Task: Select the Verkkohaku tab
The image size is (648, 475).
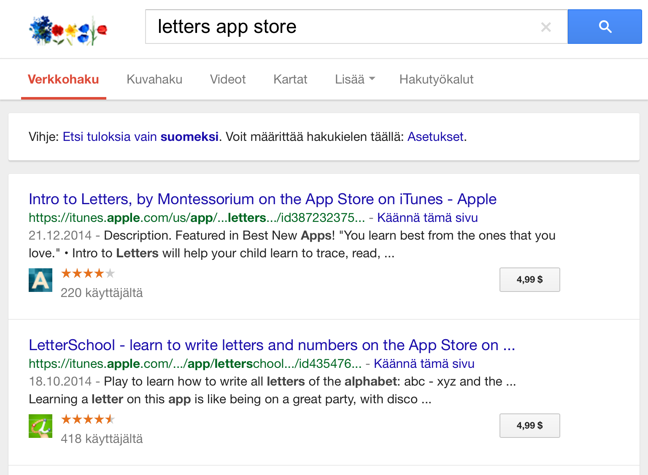Action: [x=63, y=79]
